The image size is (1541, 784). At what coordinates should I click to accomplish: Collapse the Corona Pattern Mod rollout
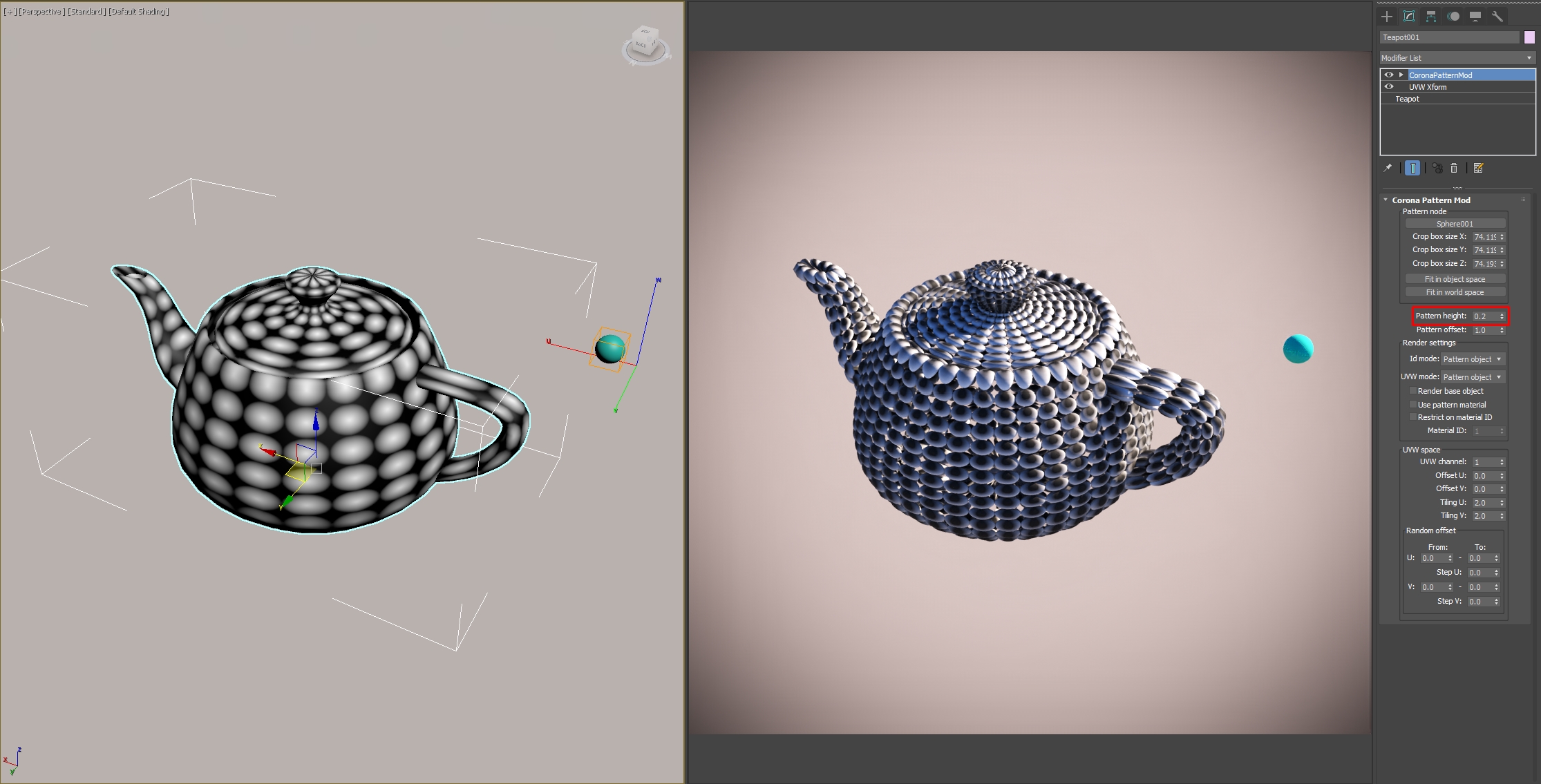(1386, 200)
